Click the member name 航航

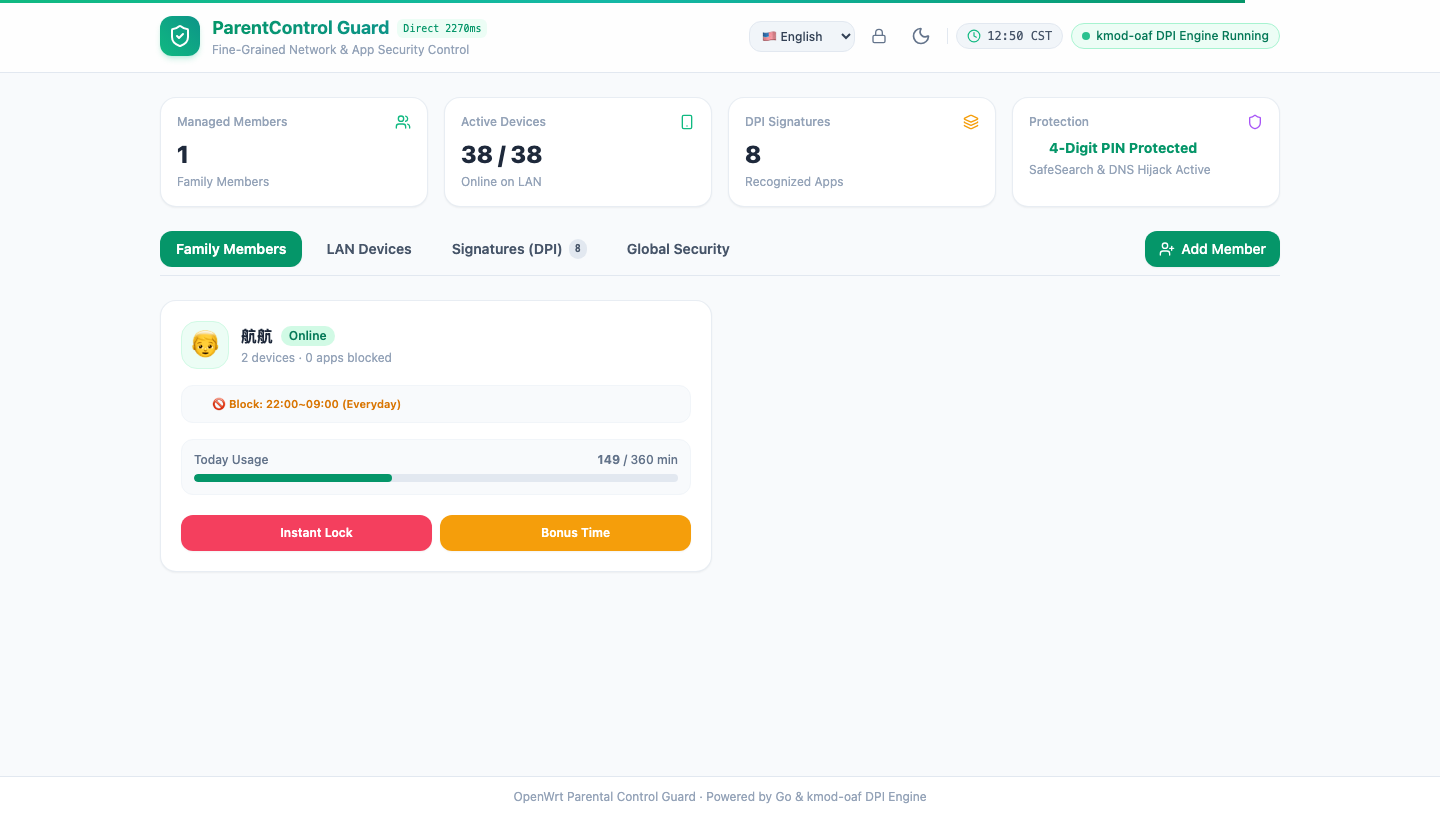[257, 336]
